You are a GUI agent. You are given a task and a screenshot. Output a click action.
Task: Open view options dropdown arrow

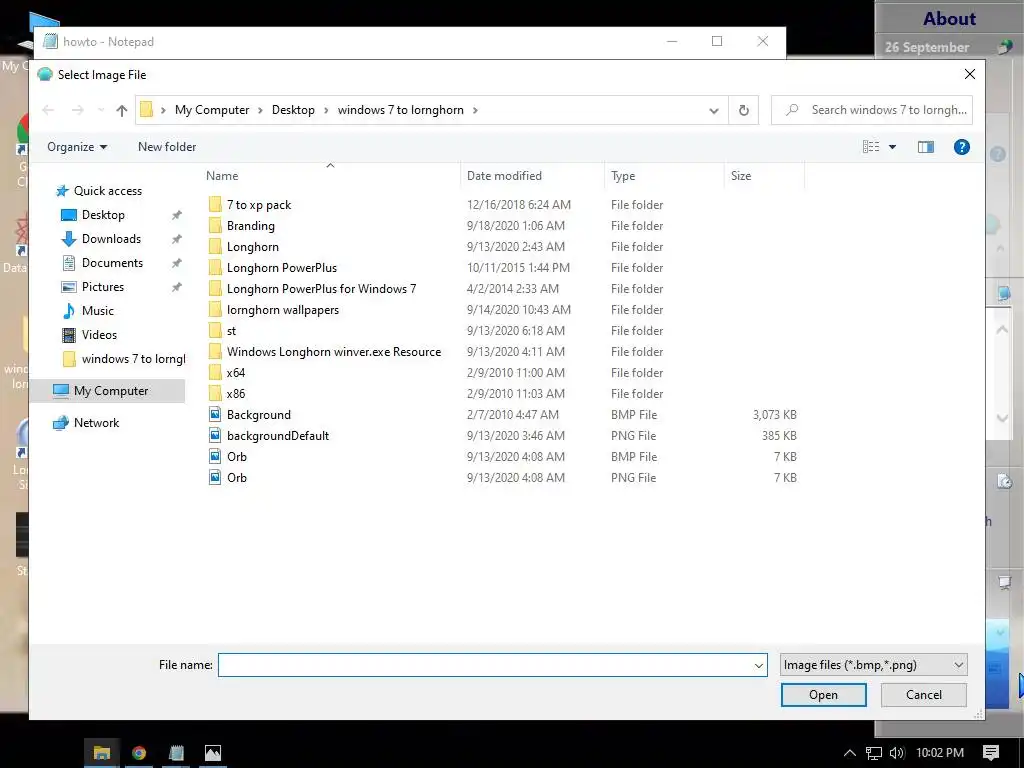[x=892, y=147]
